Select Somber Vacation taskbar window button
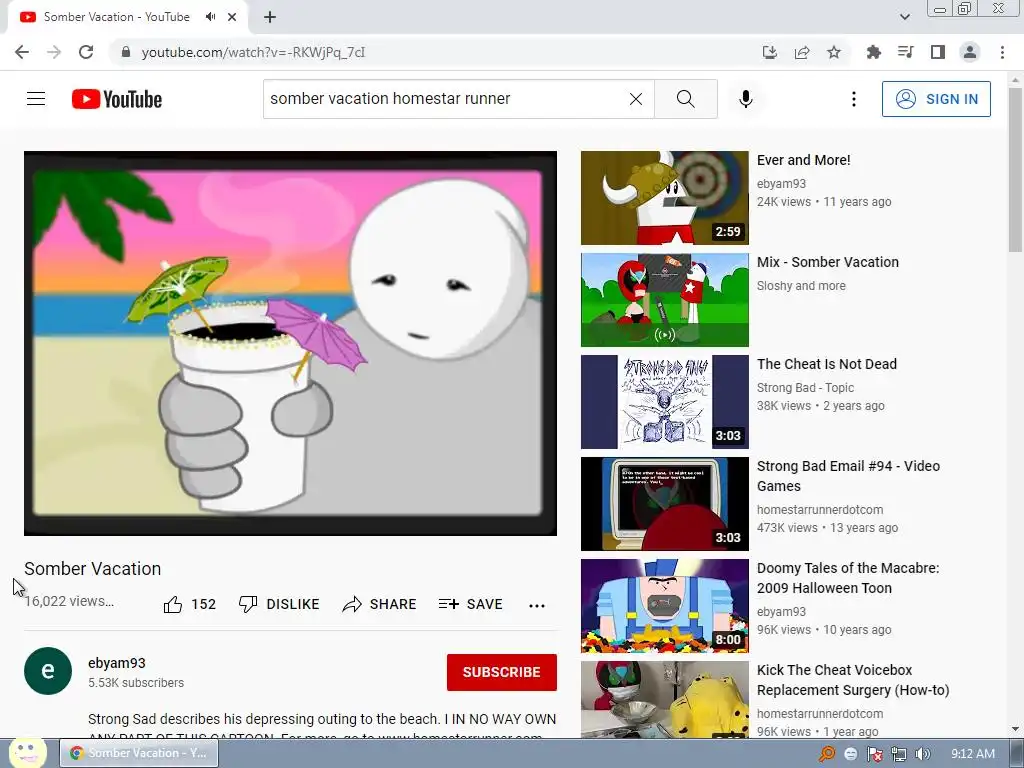The image size is (1024, 768). [x=139, y=753]
